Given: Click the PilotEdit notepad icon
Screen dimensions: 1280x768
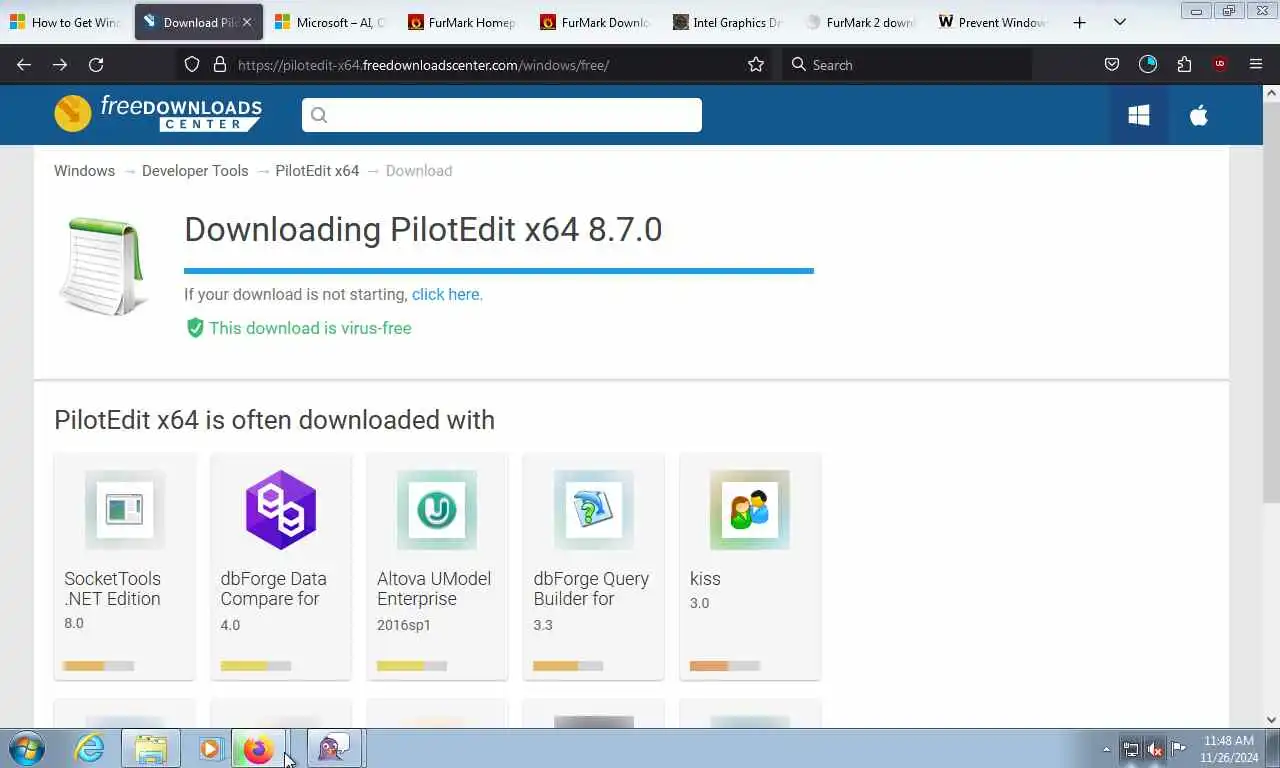Looking at the screenshot, I should pos(104,266).
